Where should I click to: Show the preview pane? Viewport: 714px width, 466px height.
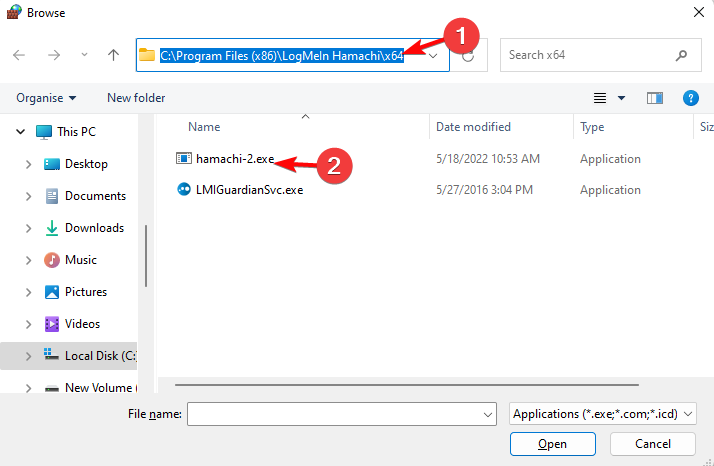coord(655,98)
